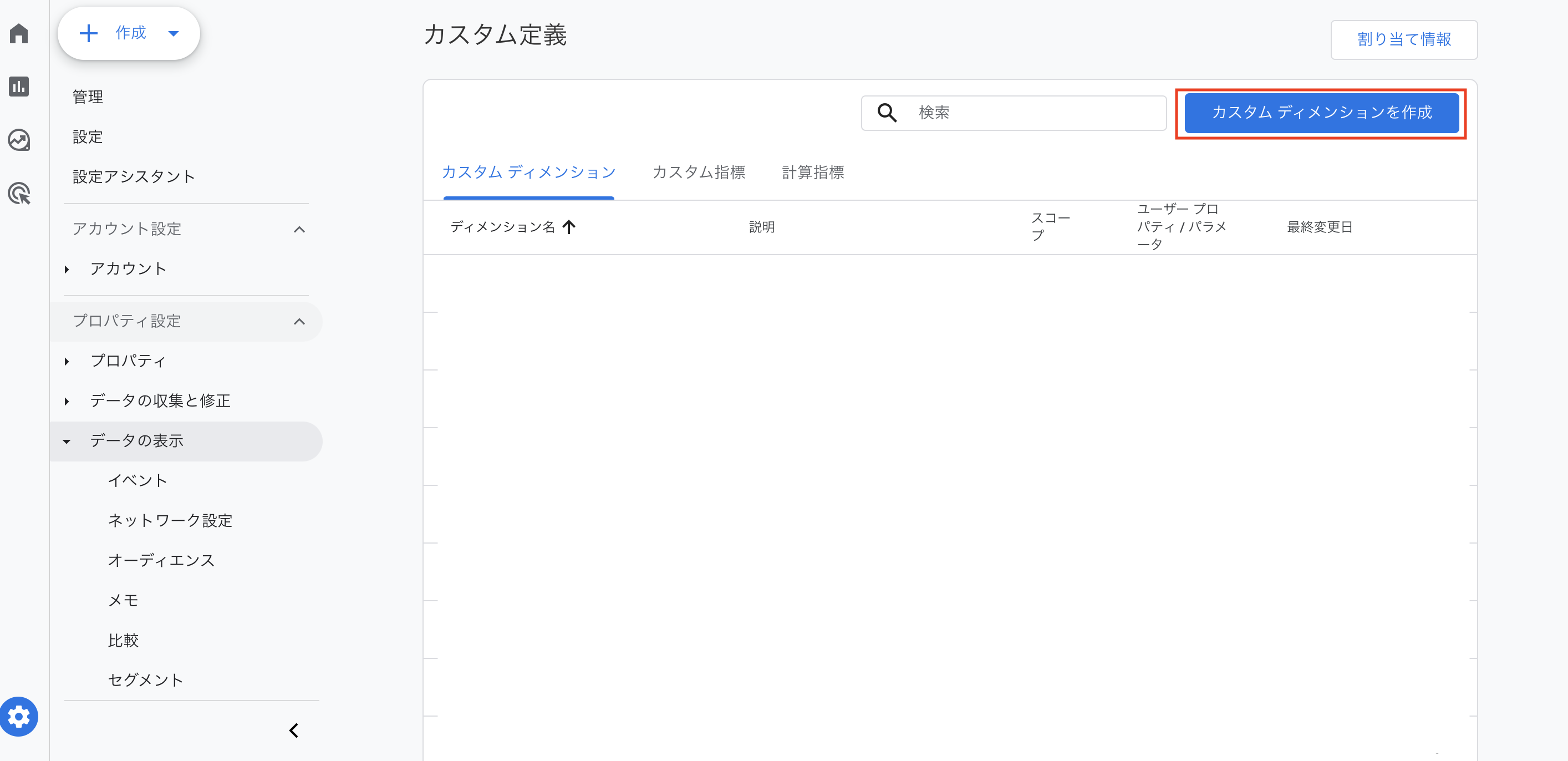The image size is (1568, 761).
Task: Click the Admin gear icon at bottom left
Action: (x=19, y=716)
